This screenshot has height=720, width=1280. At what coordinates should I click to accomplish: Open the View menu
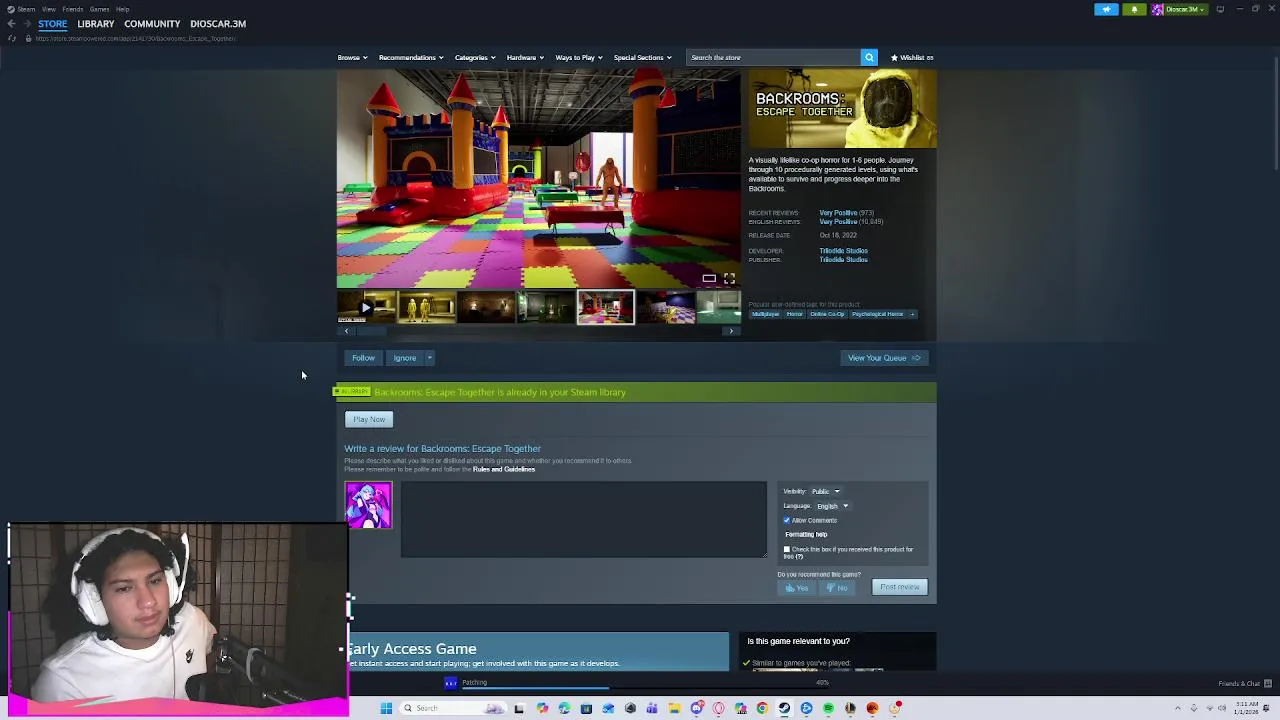(x=48, y=9)
